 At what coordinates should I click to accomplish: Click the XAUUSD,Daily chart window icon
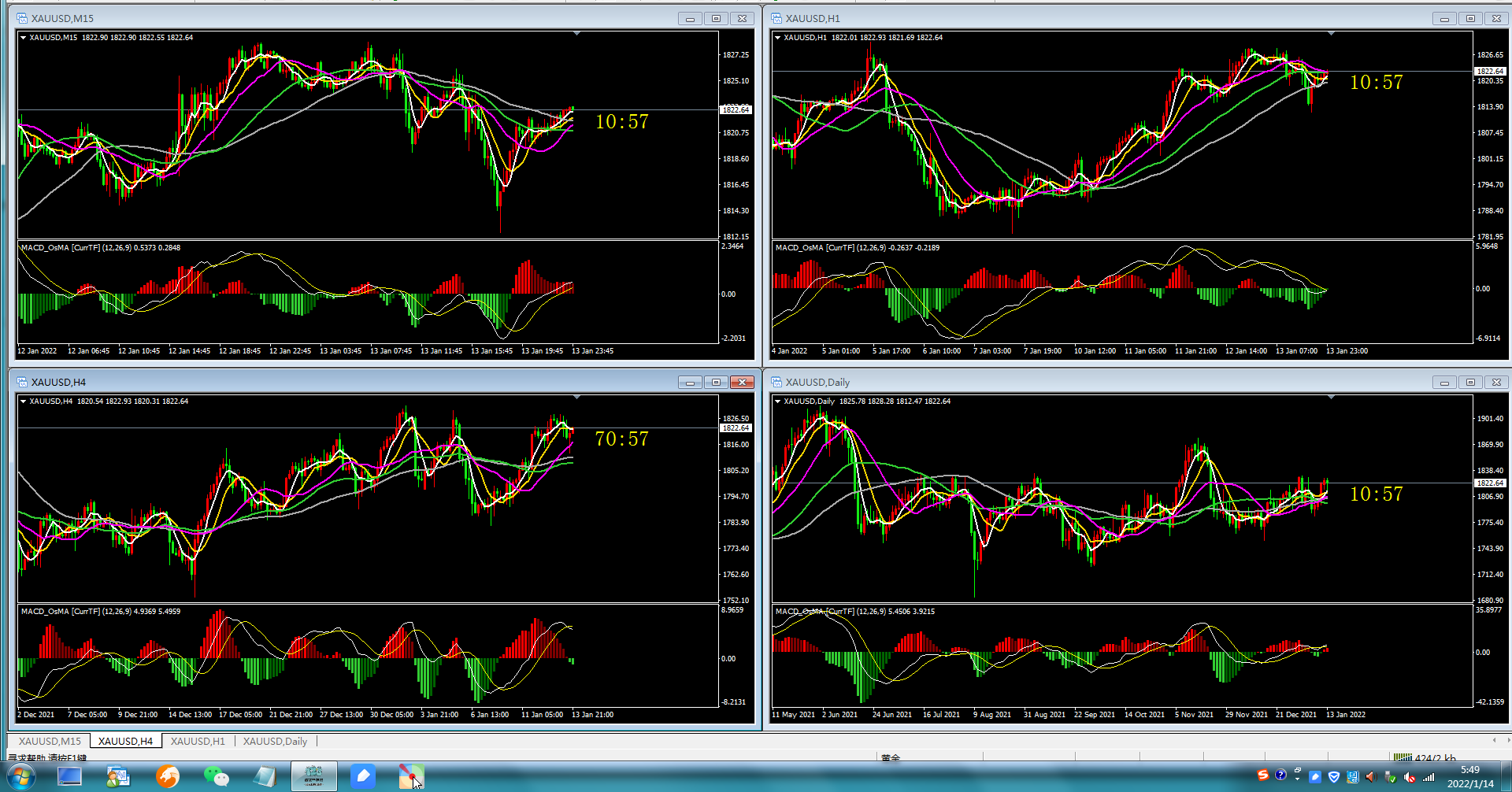776,382
